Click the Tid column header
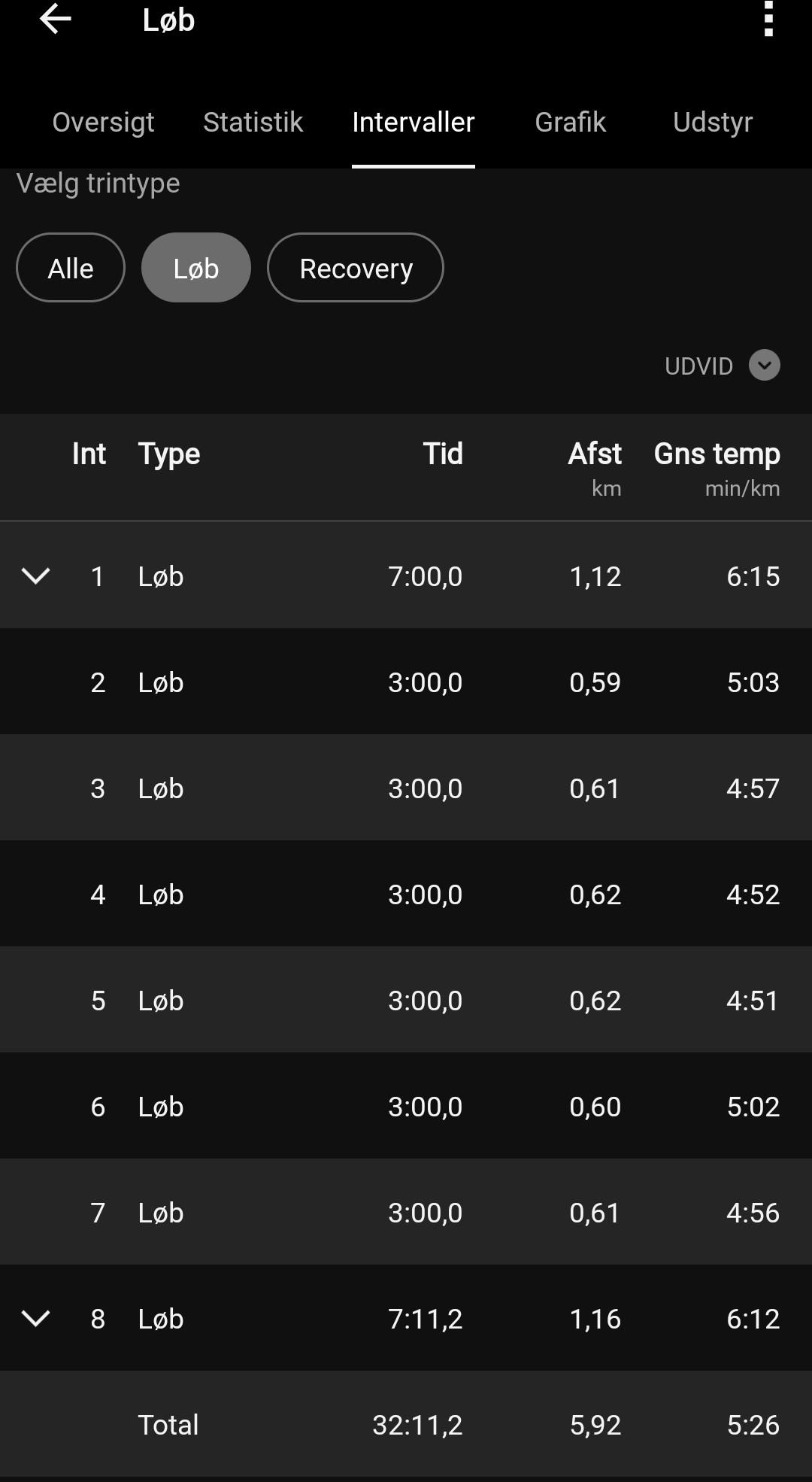Image resolution: width=812 pixels, height=1482 pixels. [x=442, y=454]
